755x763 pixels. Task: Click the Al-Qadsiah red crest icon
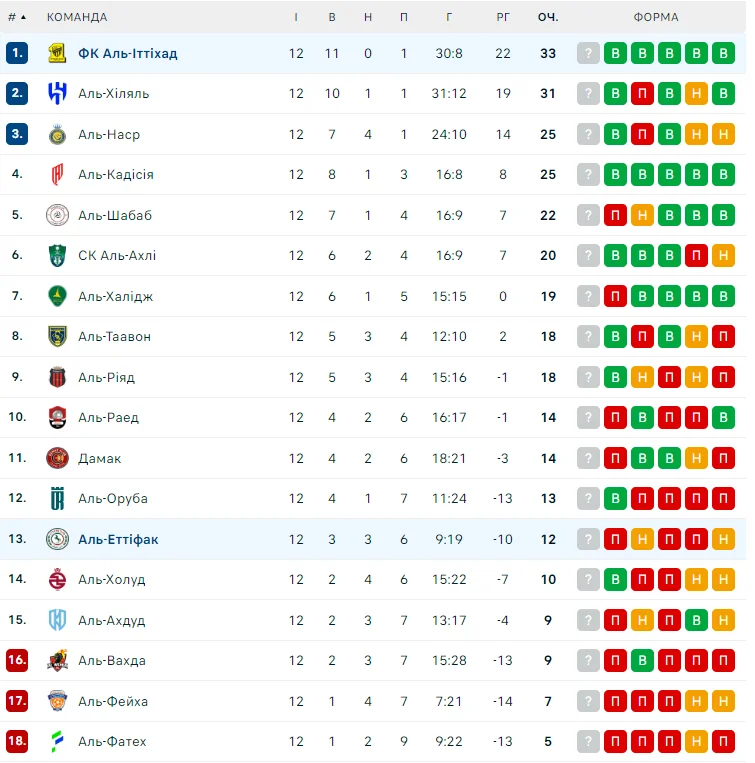(57, 174)
